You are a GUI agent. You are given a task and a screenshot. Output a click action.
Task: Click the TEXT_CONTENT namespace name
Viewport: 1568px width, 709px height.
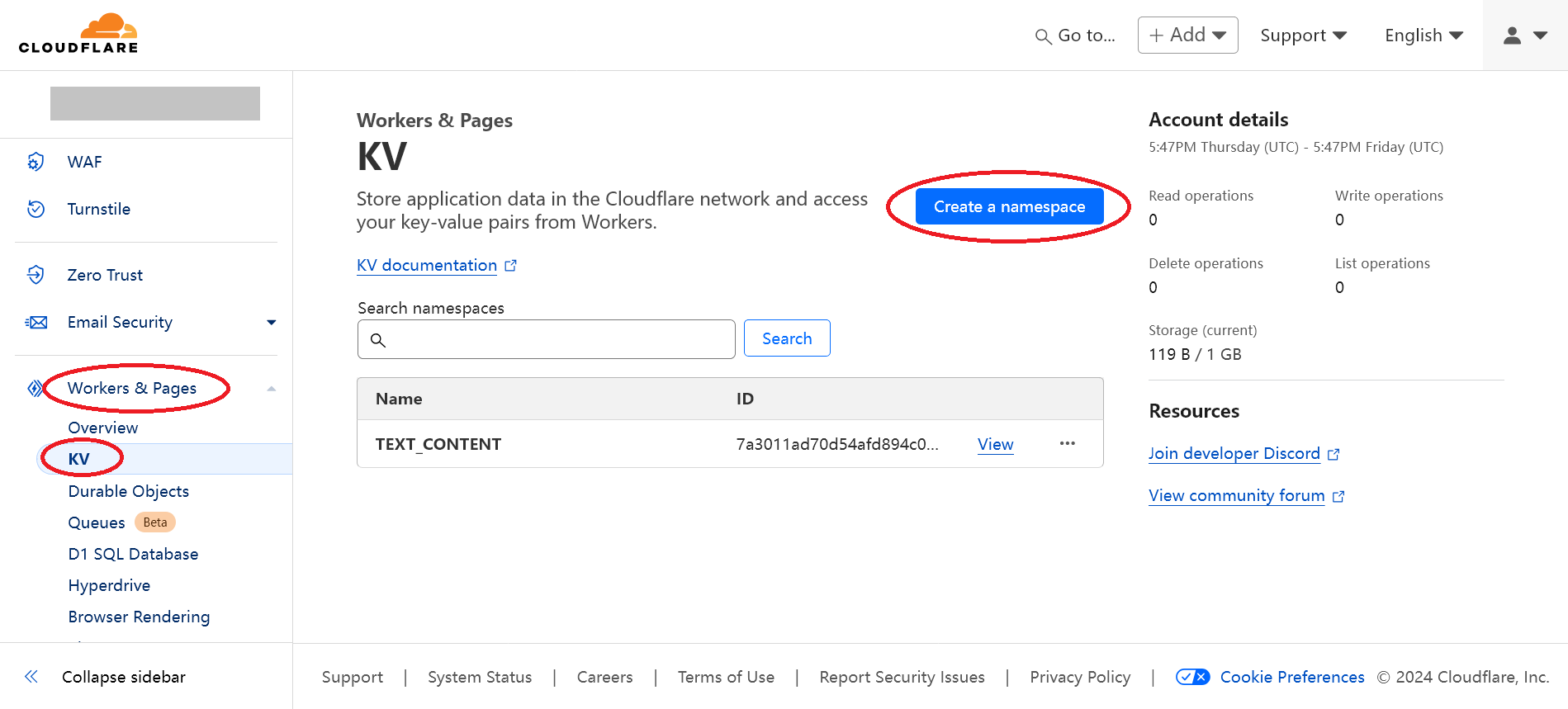click(438, 444)
